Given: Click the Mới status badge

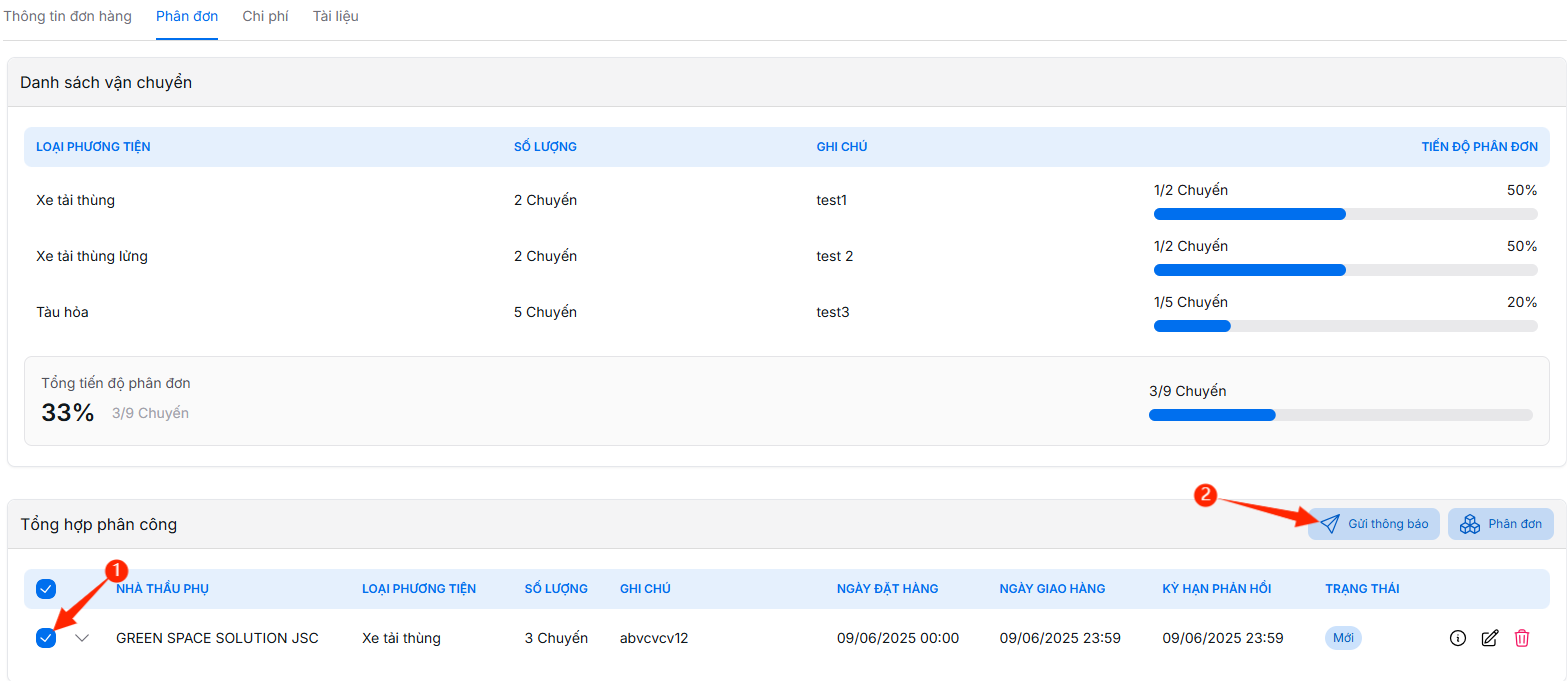Looking at the screenshot, I should click(x=1343, y=638).
